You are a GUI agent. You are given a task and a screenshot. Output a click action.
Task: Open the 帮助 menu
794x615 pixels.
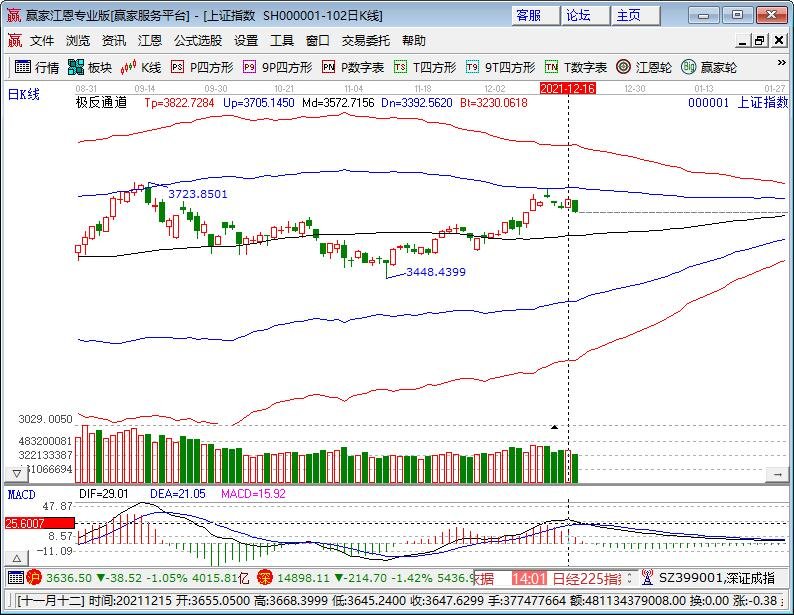(x=414, y=40)
